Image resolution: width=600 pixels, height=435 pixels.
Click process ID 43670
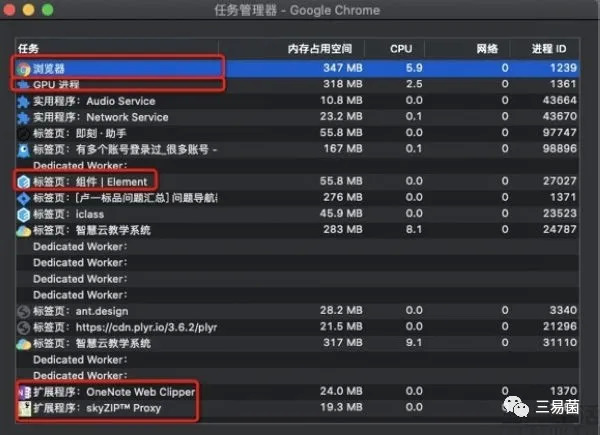coord(559,117)
